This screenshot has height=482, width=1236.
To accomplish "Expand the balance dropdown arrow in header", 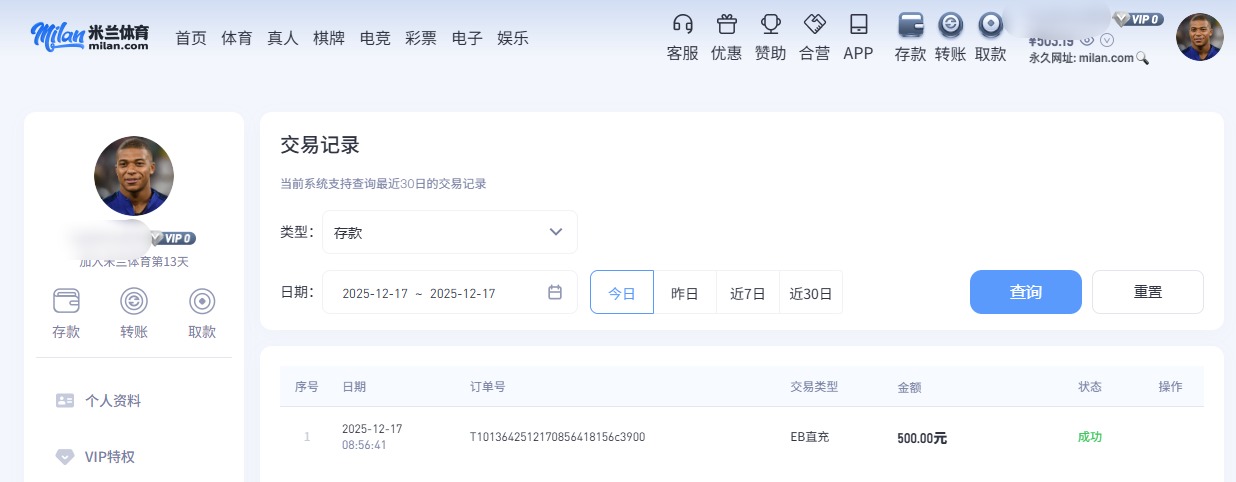I will pyautogui.click(x=1106, y=40).
